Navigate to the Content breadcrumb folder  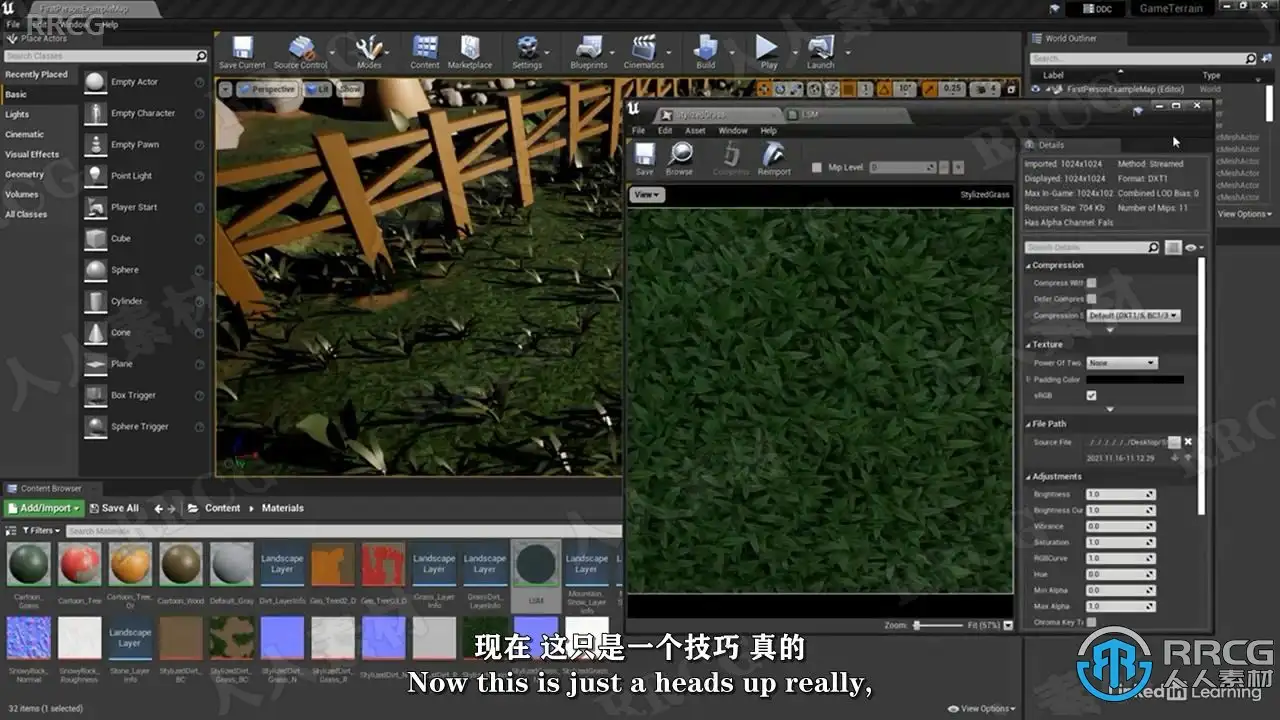223,508
